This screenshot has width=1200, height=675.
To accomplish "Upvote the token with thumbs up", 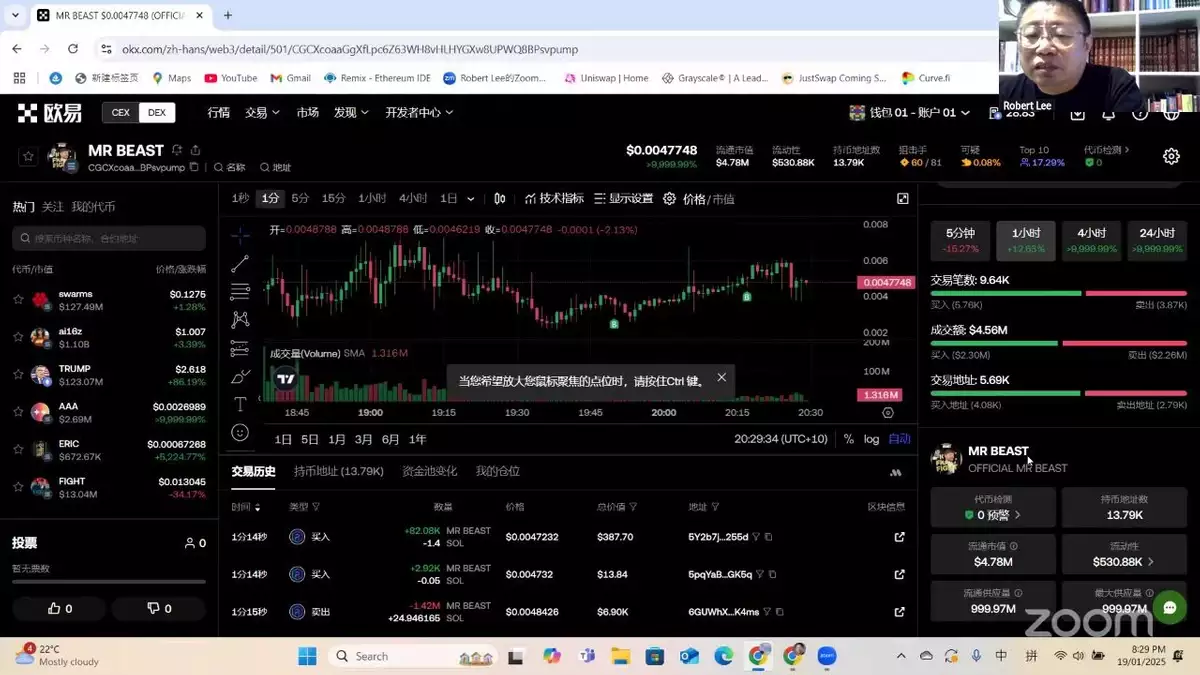I will [59, 608].
